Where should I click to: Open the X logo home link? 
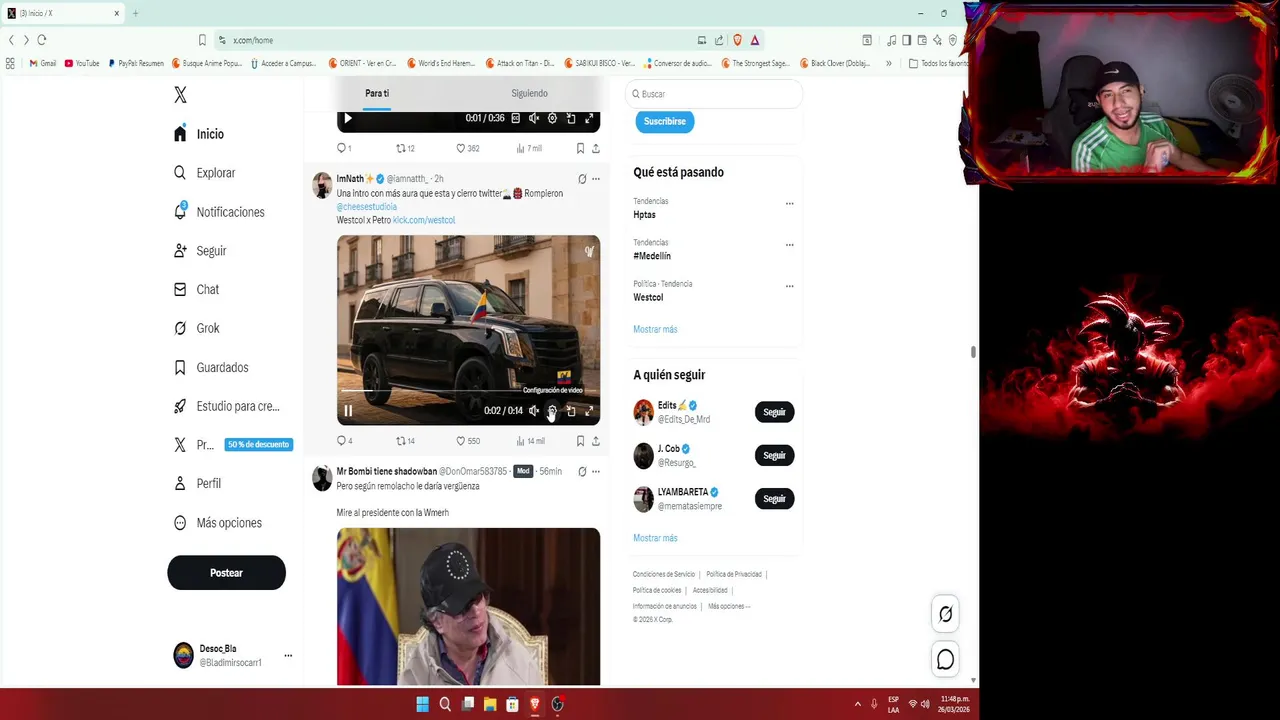(180, 95)
